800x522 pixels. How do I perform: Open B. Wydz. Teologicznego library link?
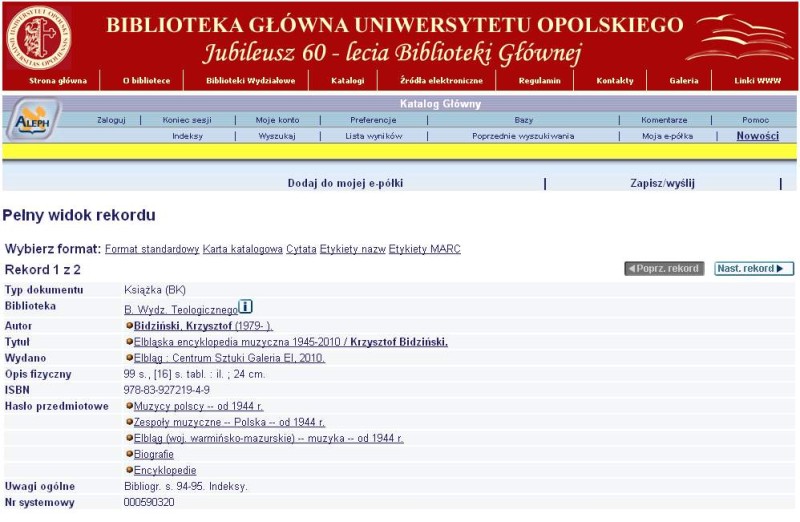(181, 310)
